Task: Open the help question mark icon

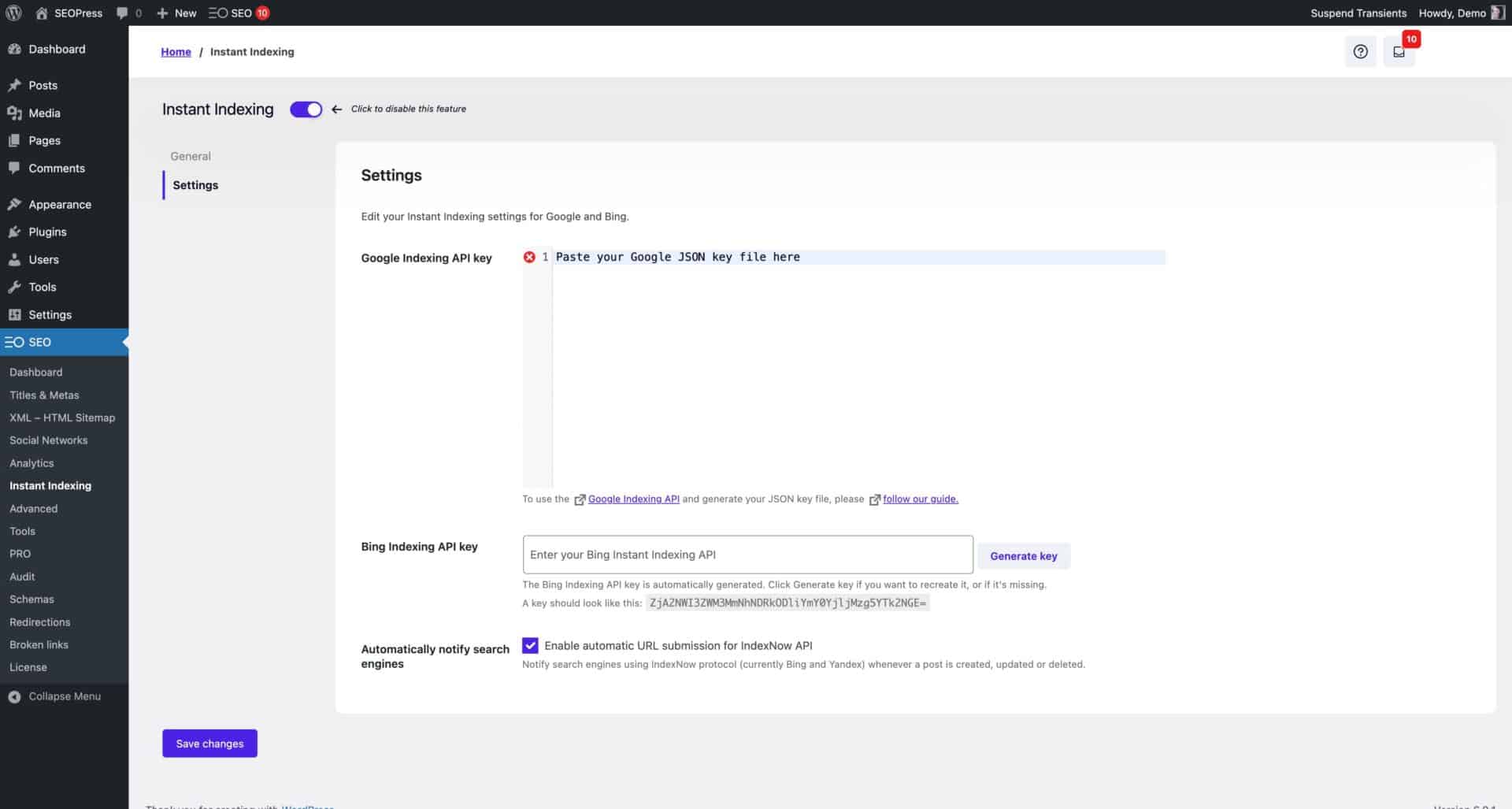Action: (1360, 52)
